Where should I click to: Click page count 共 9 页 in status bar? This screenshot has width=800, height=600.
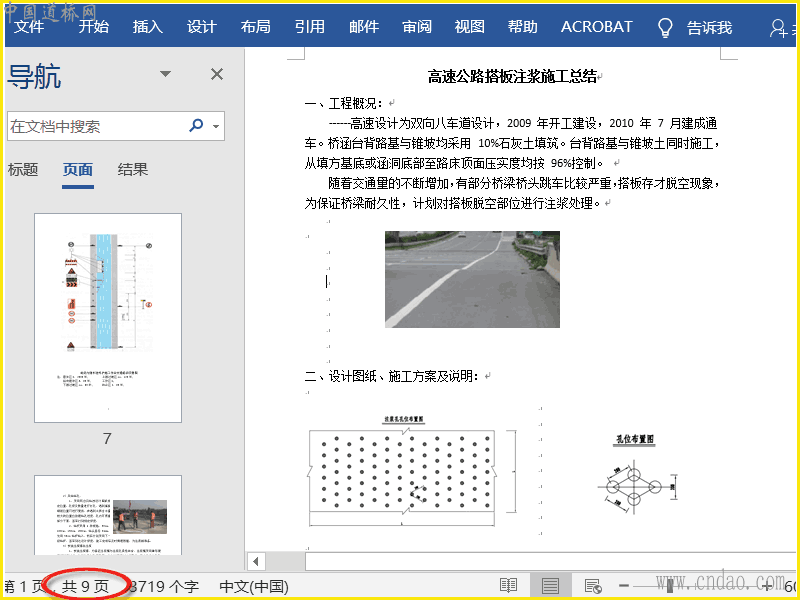pos(85,587)
